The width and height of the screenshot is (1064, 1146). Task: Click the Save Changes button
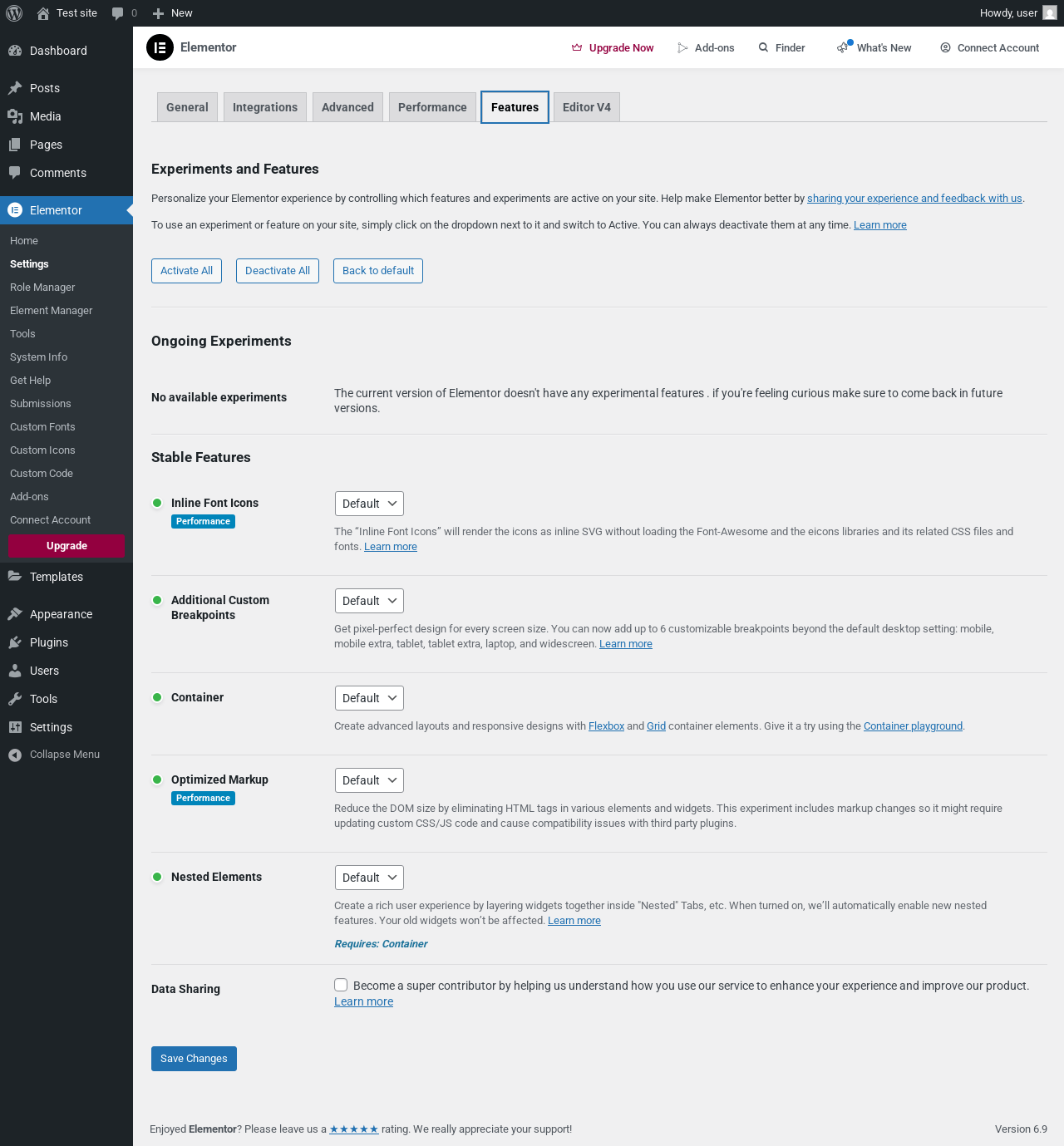coord(194,1059)
